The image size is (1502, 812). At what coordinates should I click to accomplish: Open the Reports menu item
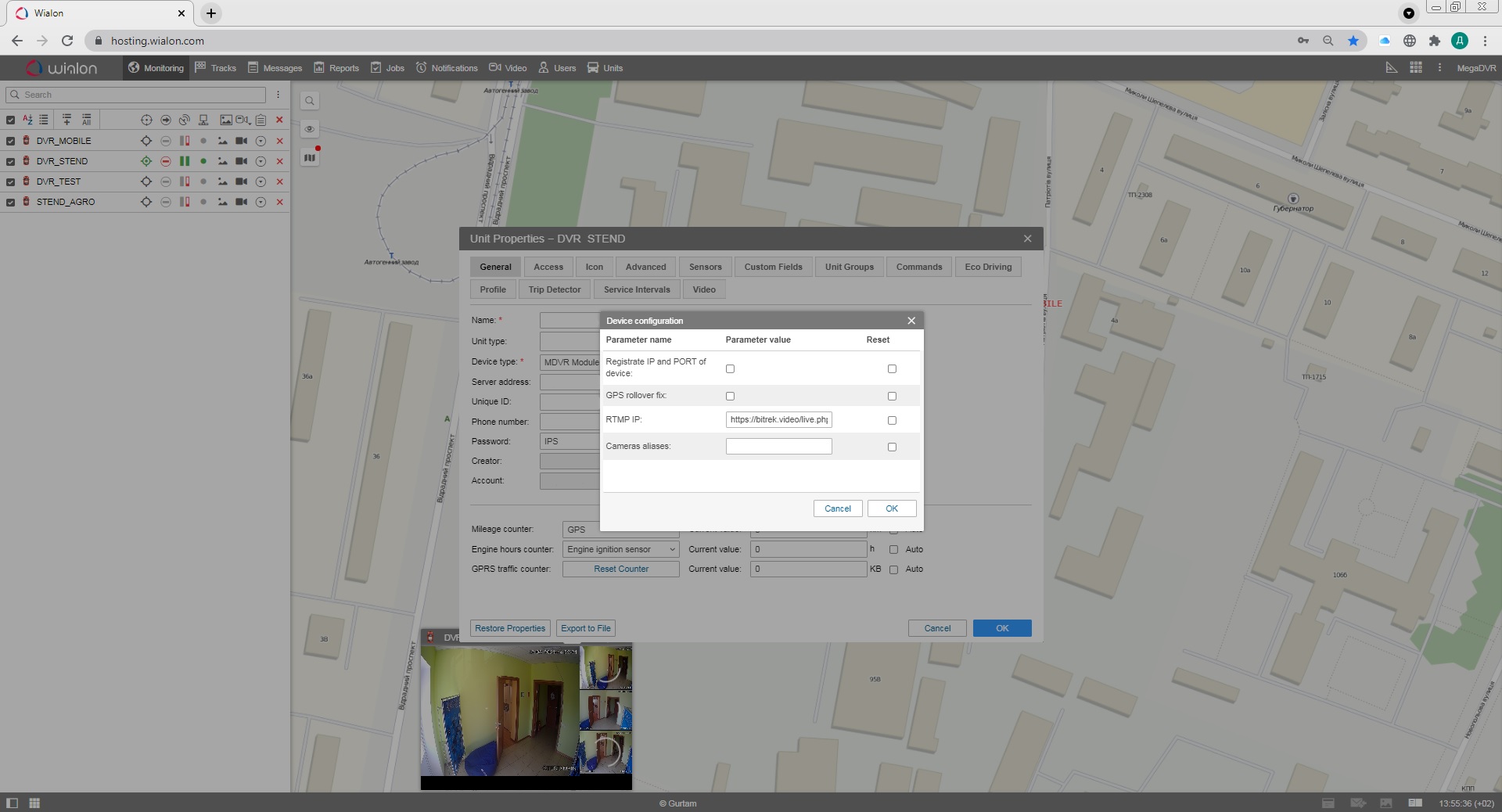point(336,68)
